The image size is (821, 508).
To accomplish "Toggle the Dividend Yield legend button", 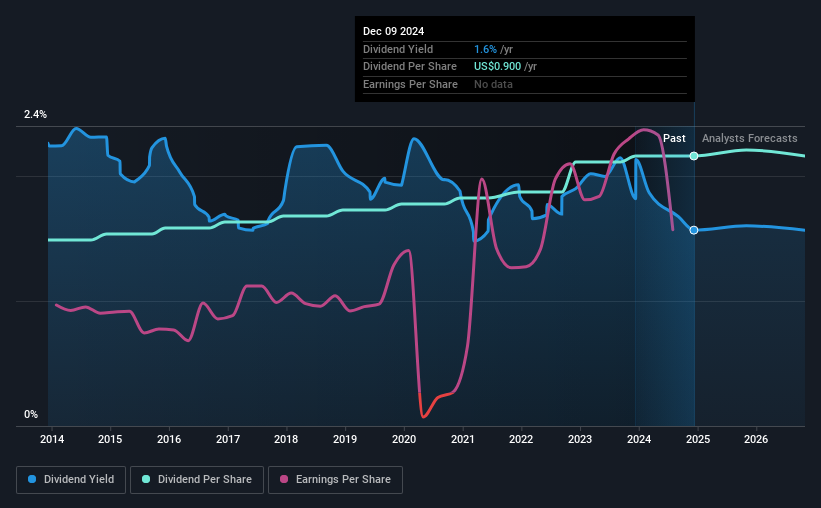I will (x=71, y=480).
